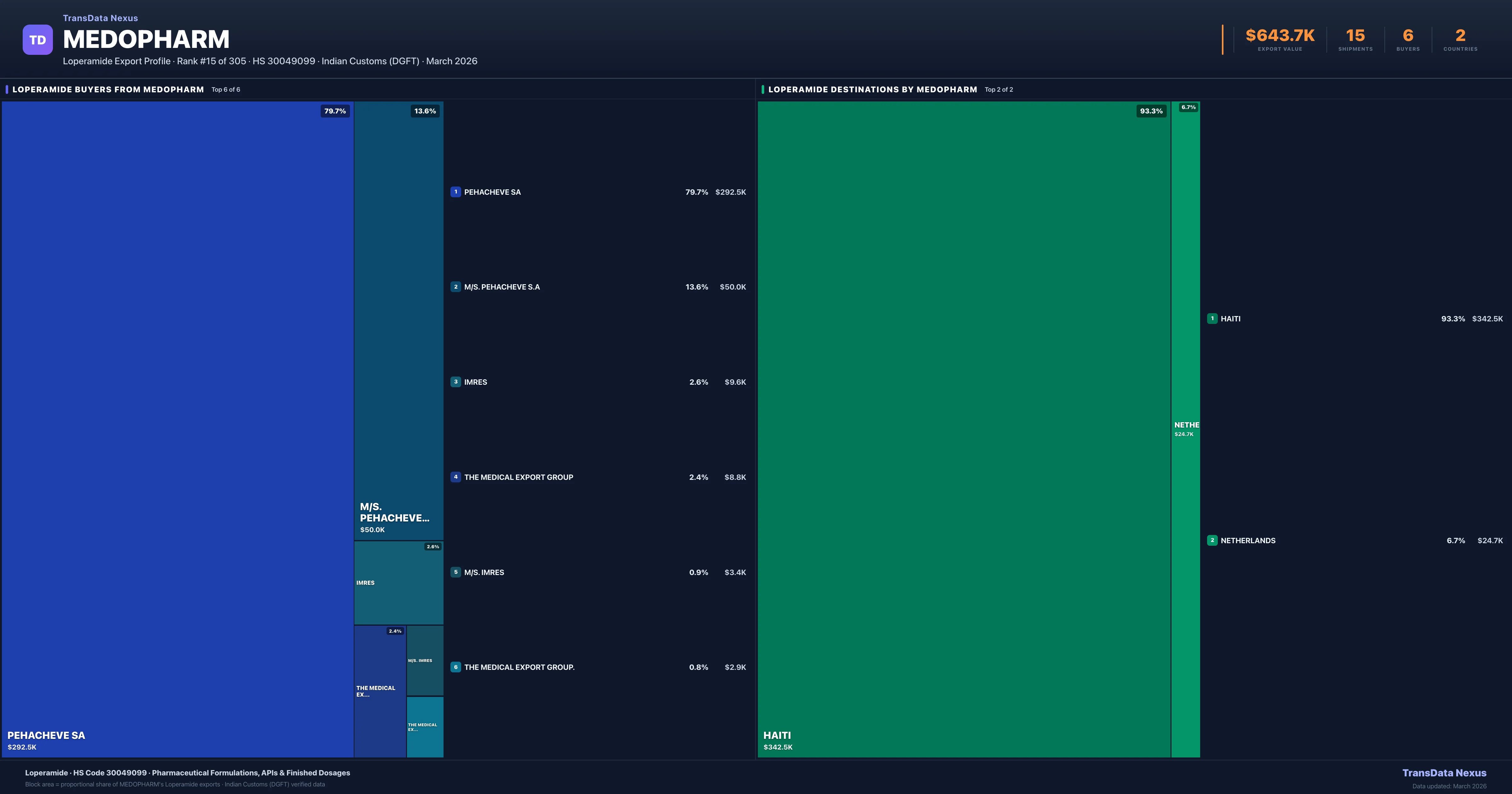Switch to LOPERAMIDE DESTINATIONS BY MEDOPHARM section
The height and width of the screenshot is (794, 1512).
click(x=871, y=89)
